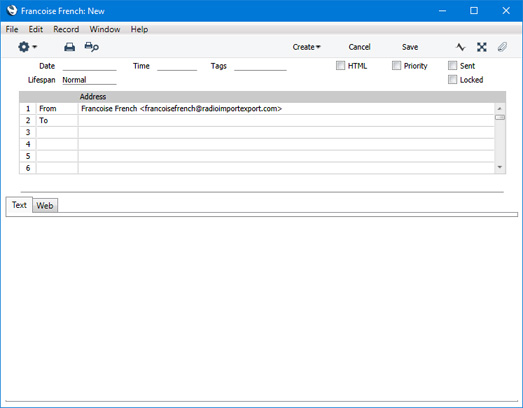The width and height of the screenshot is (523, 408).
Task: Click the print preview icon
Action: click(91, 47)
